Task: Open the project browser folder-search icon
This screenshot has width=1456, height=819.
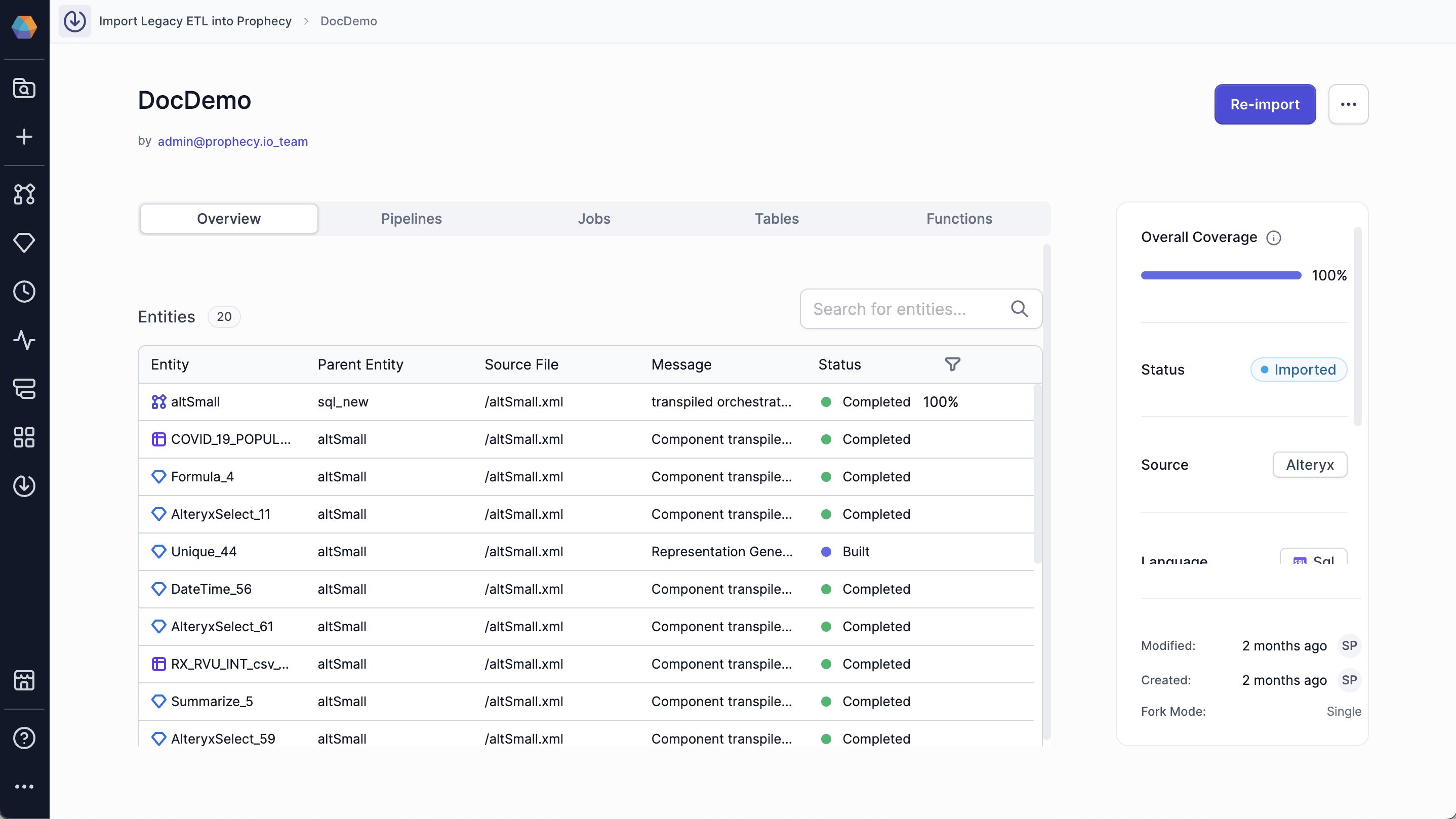Action: 24,88
